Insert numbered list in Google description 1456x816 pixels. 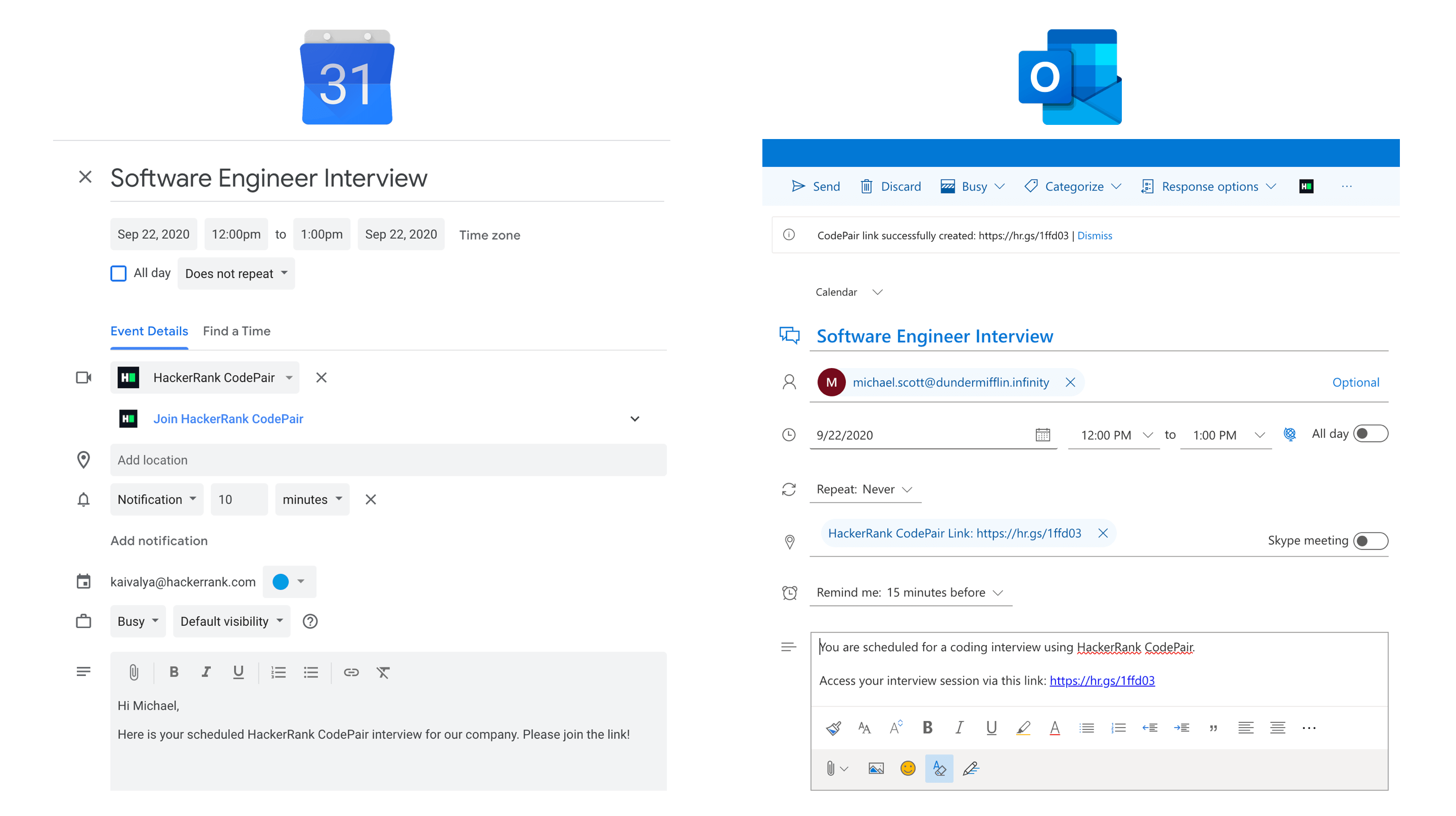pyautogui.click(x=278, y=672)
